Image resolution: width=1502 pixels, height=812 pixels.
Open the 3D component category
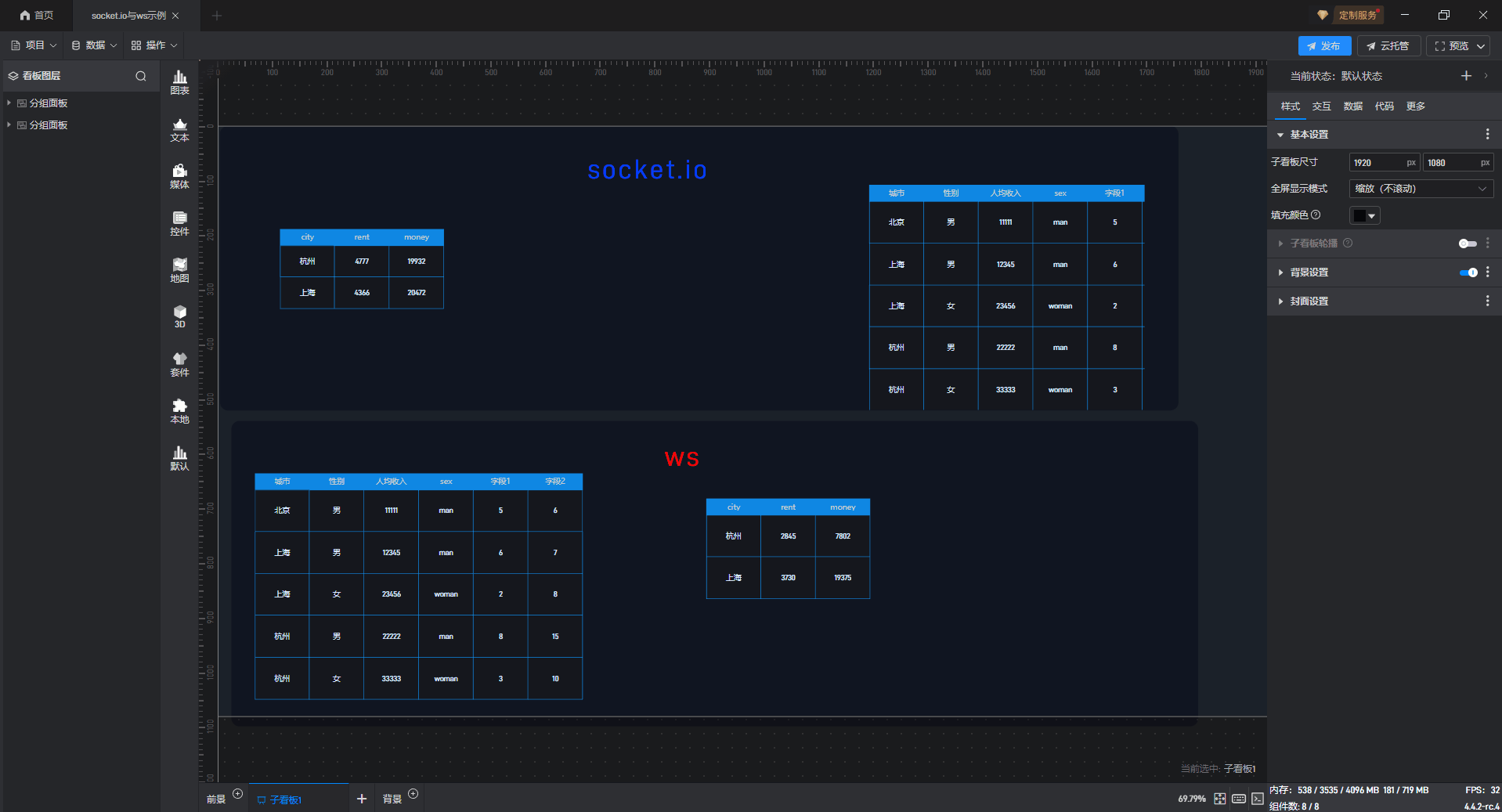click(x=179, y=316)
